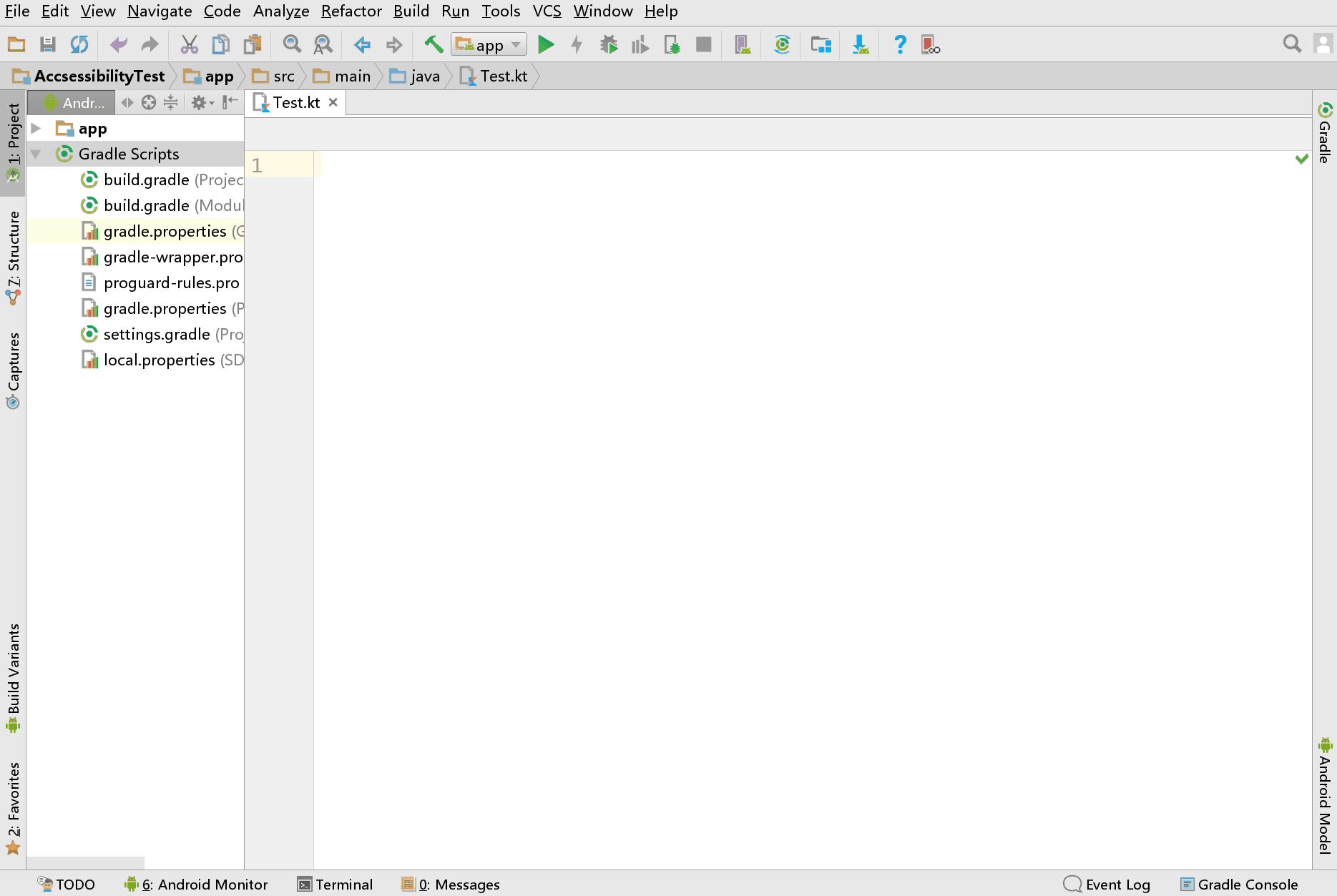Paste using the clipboard toolbar icon

tap(253, 45)
